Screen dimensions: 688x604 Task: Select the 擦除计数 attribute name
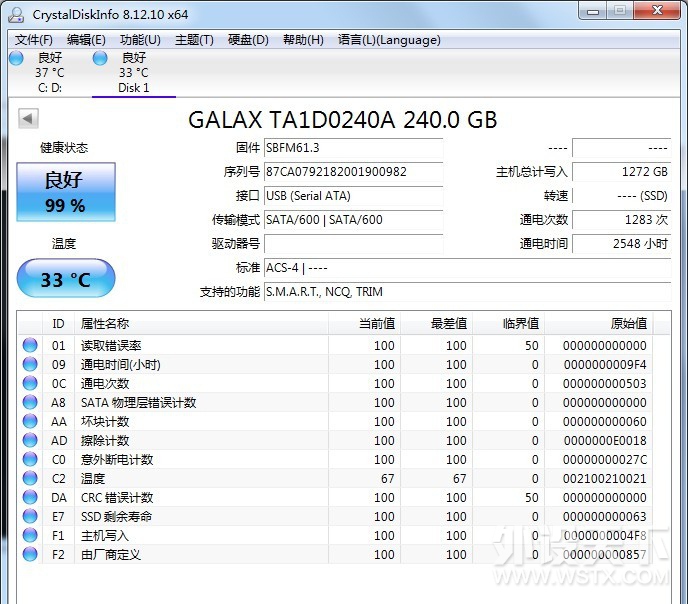tap(105, 440)
